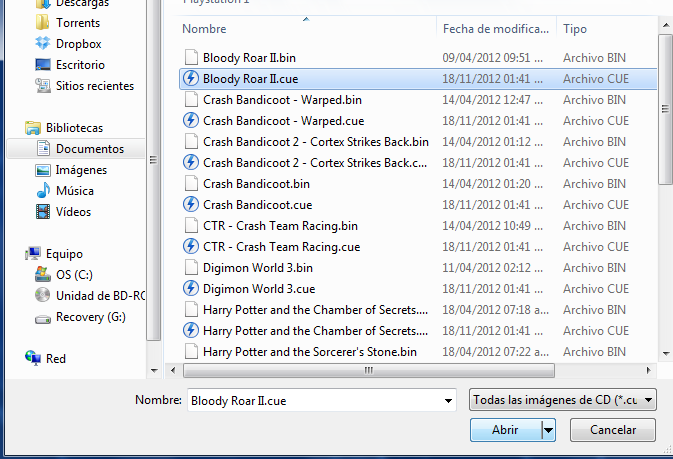Screen dimensions: 673x459
Task: Click date 18/04/2012 07:22 cell
Action: click(x=496, y=352)
